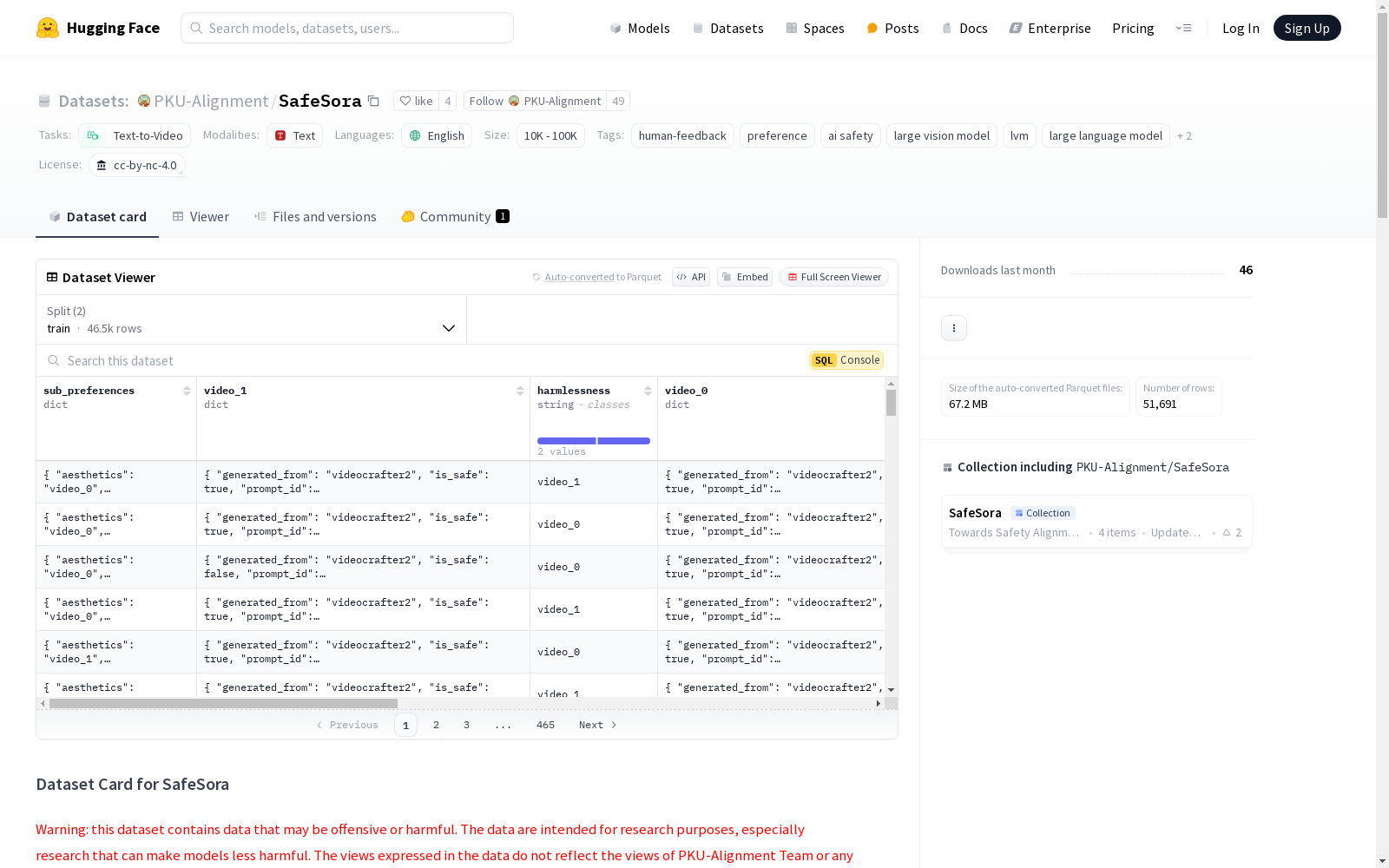Viewport: 1389px width, 868px height.
Task: Click the heart like icon
Action: pyautogui.click(x=405, y=101)
